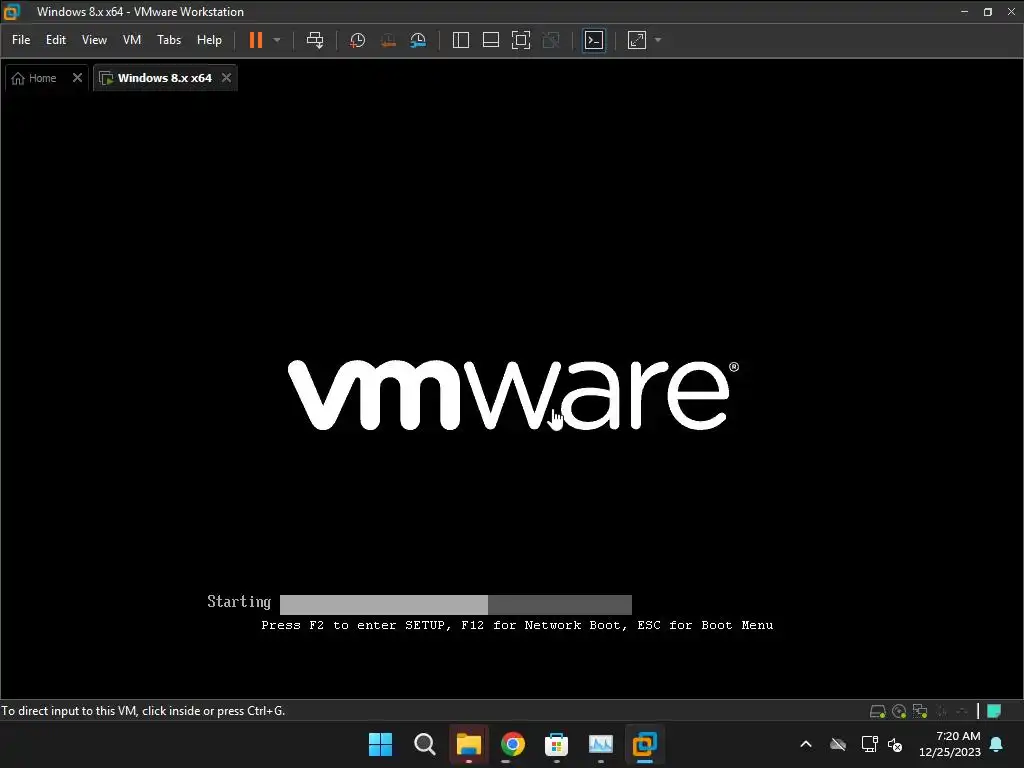The height and width of the screenshot is (768, 1024).
Task: Enter full screen mode
Action: click(520, 40)
